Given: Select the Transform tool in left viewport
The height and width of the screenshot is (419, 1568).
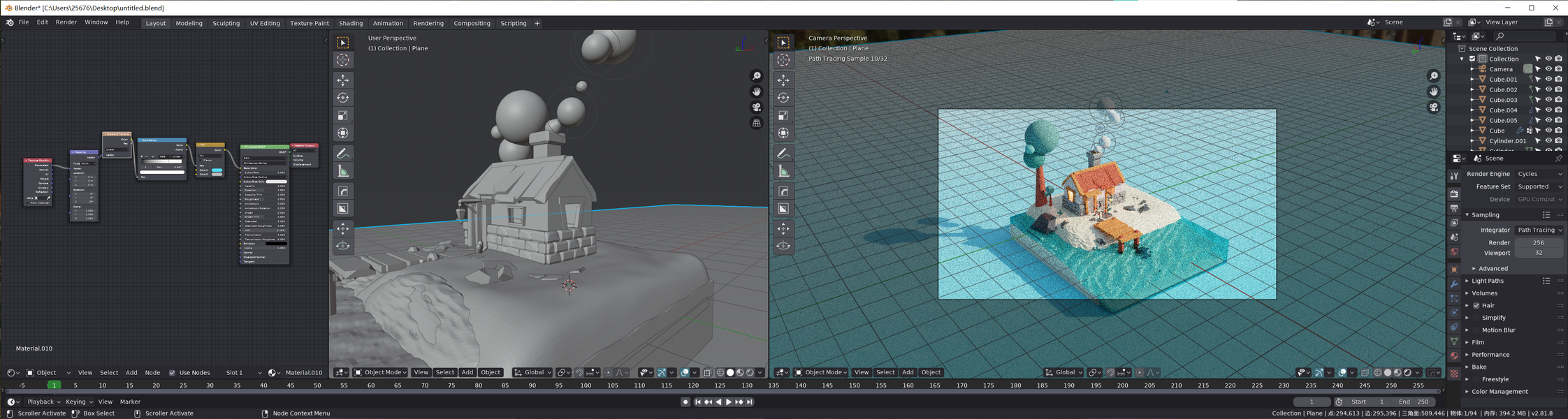Looking at the screenshot, I should [x=342, y=133].
